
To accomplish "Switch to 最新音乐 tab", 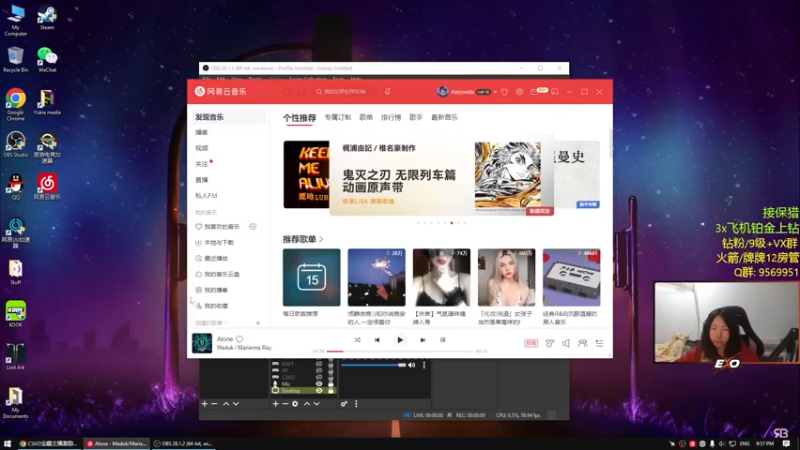I will [x=444, y=117].
